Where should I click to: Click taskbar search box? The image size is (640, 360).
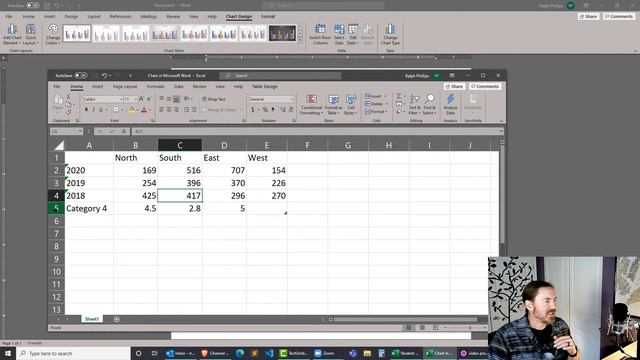[x=73, y=353]
